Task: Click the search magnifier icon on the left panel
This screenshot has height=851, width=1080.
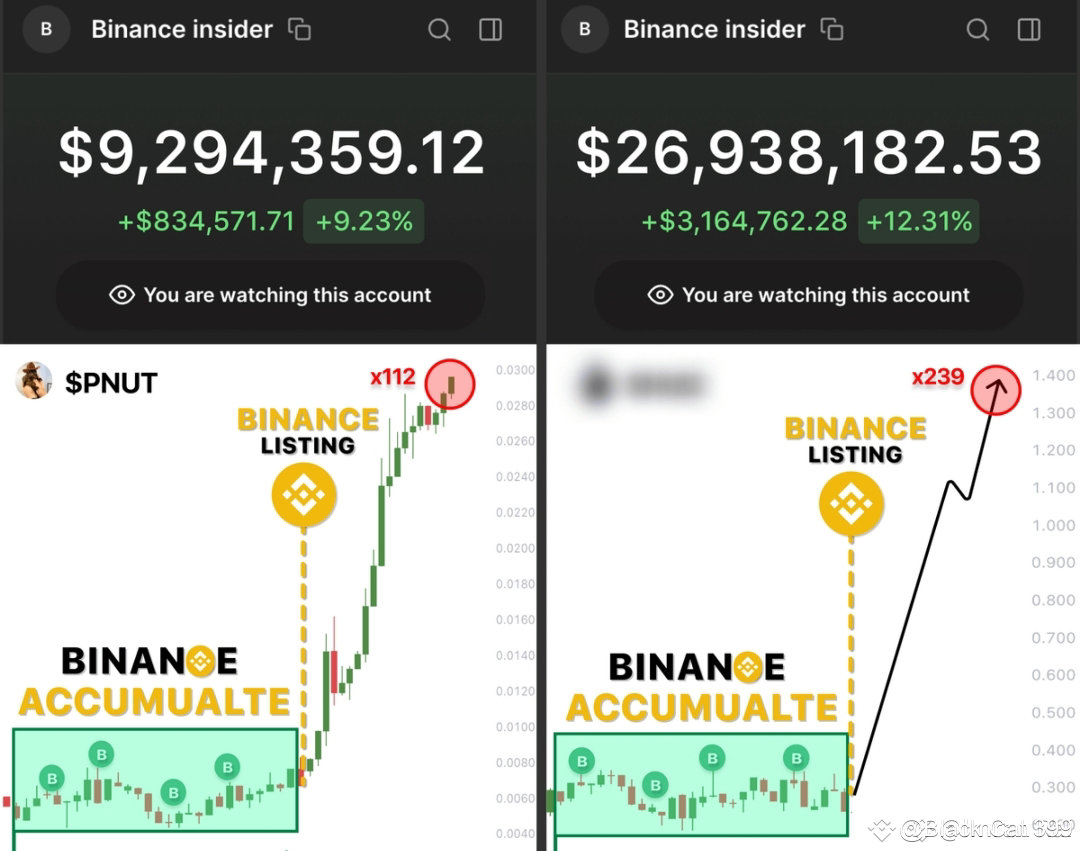Action: [x=440, y=29]
